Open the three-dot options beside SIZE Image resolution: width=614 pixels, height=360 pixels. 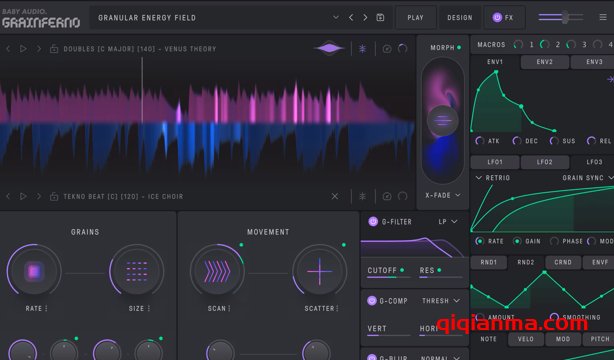tap(149, 309)
